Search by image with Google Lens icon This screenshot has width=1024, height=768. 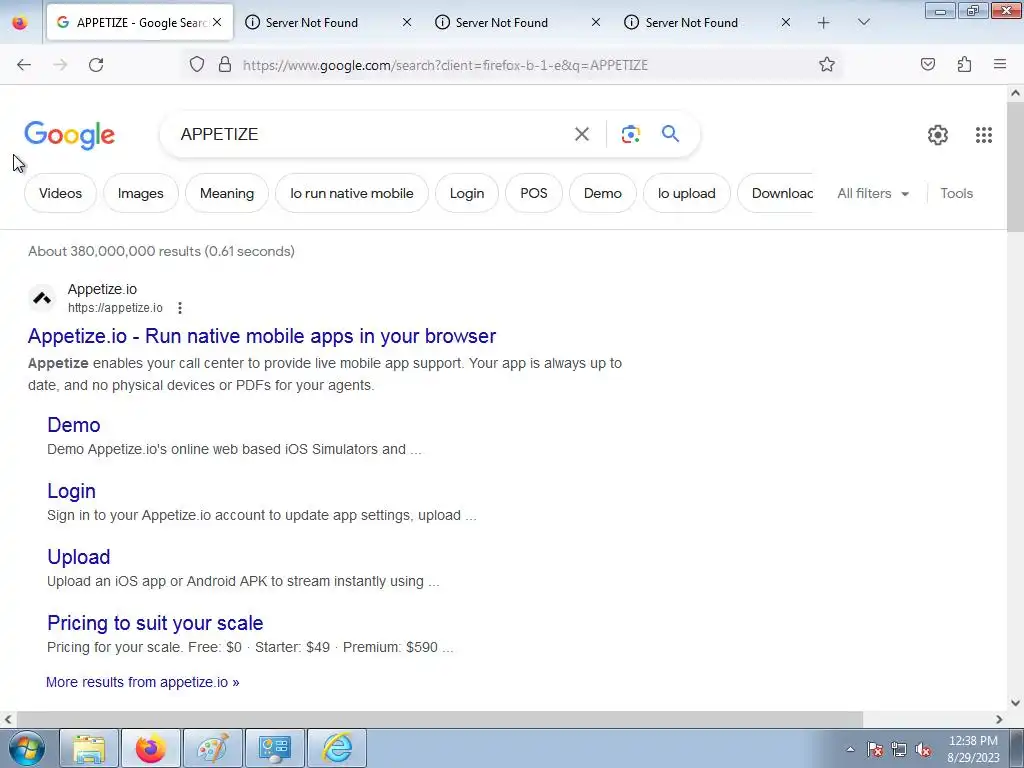[x=630, y=134]
